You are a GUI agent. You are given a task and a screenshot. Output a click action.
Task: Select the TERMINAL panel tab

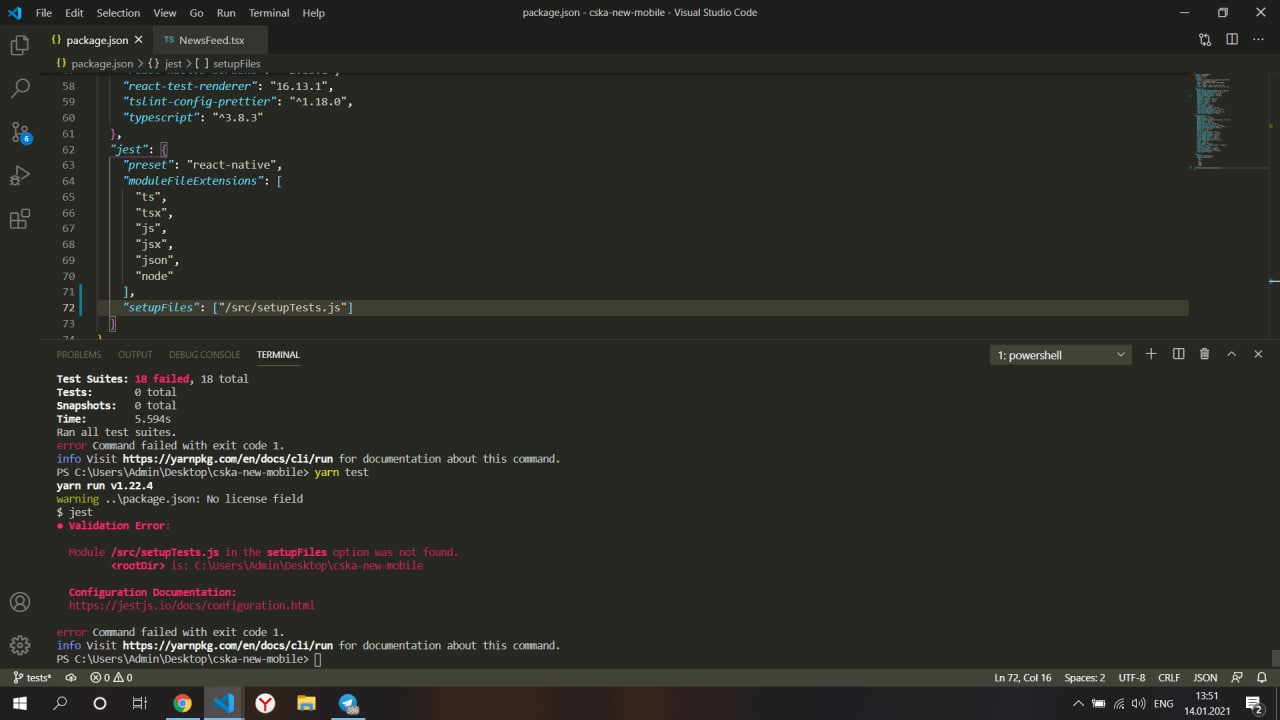[x=278, y=354]
